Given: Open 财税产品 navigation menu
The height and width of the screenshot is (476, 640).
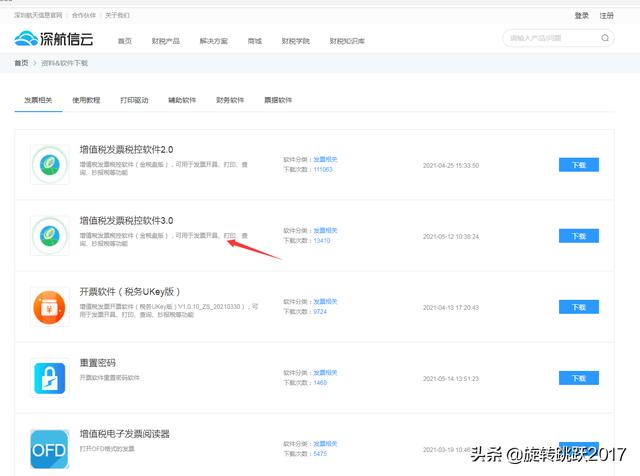Looking at the screenshot, I should pyautogui.click(x=166, y=41).
